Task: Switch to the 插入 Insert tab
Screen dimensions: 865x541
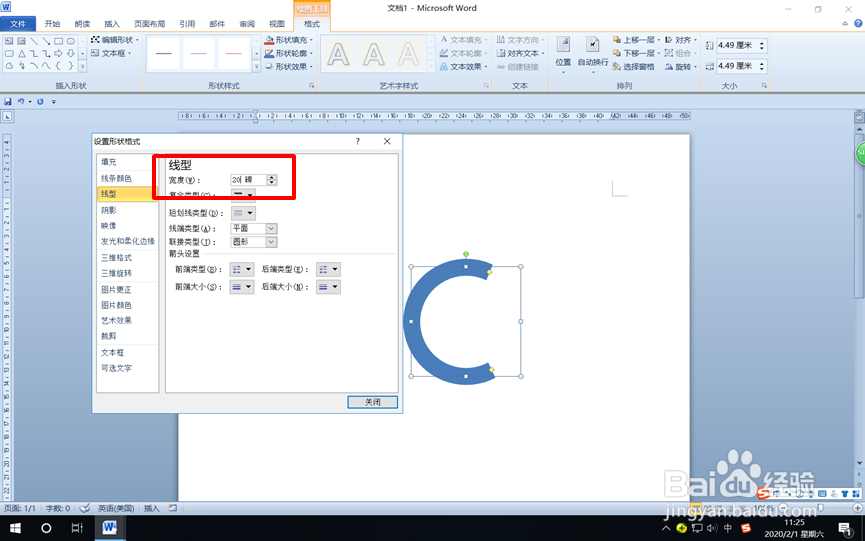Action: 112,24
